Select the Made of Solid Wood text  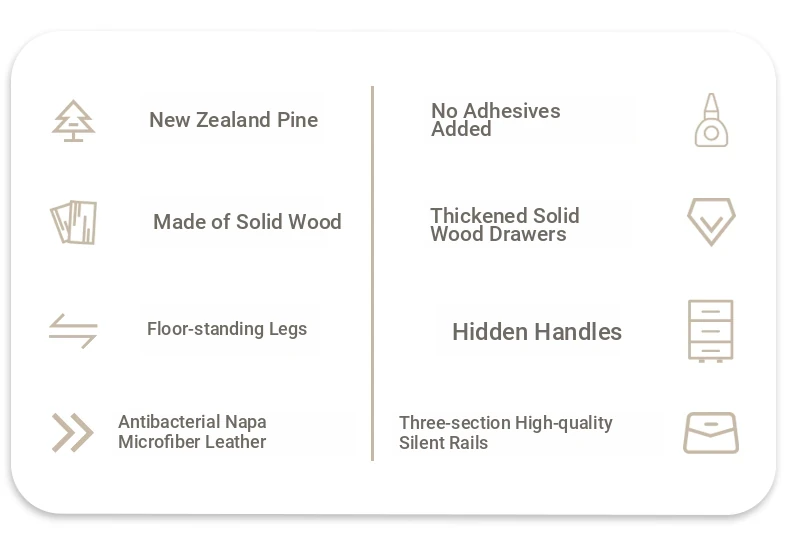pyautogui.click(x=247, y=222)
